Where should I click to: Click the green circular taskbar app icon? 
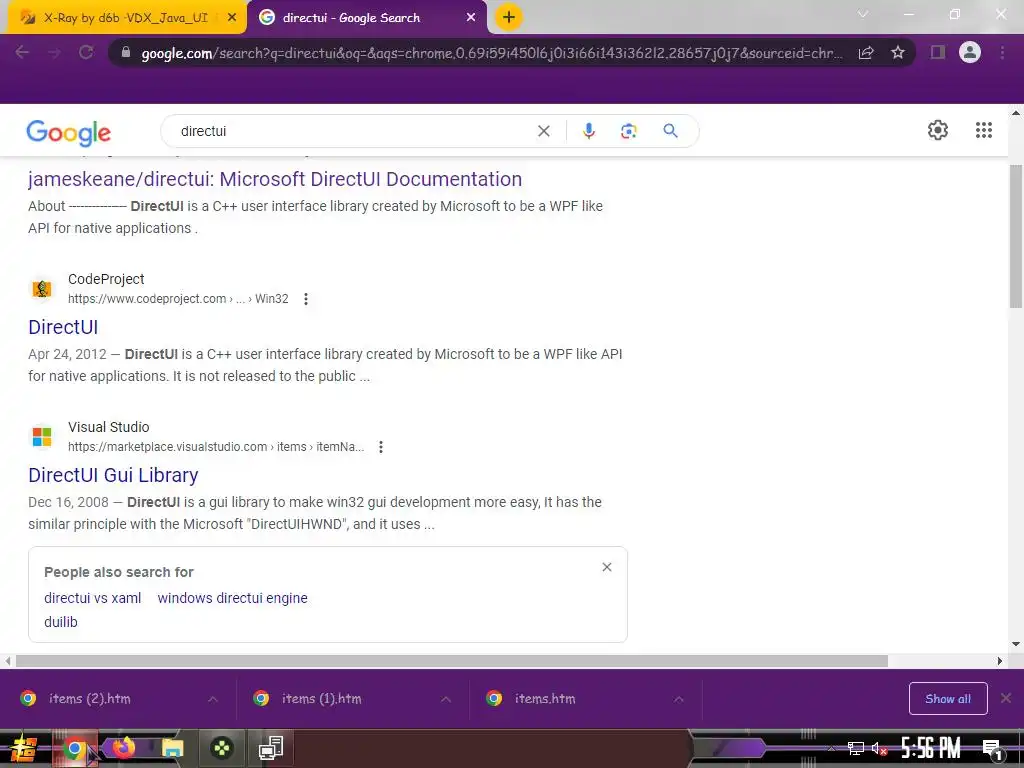coord(222,748)
